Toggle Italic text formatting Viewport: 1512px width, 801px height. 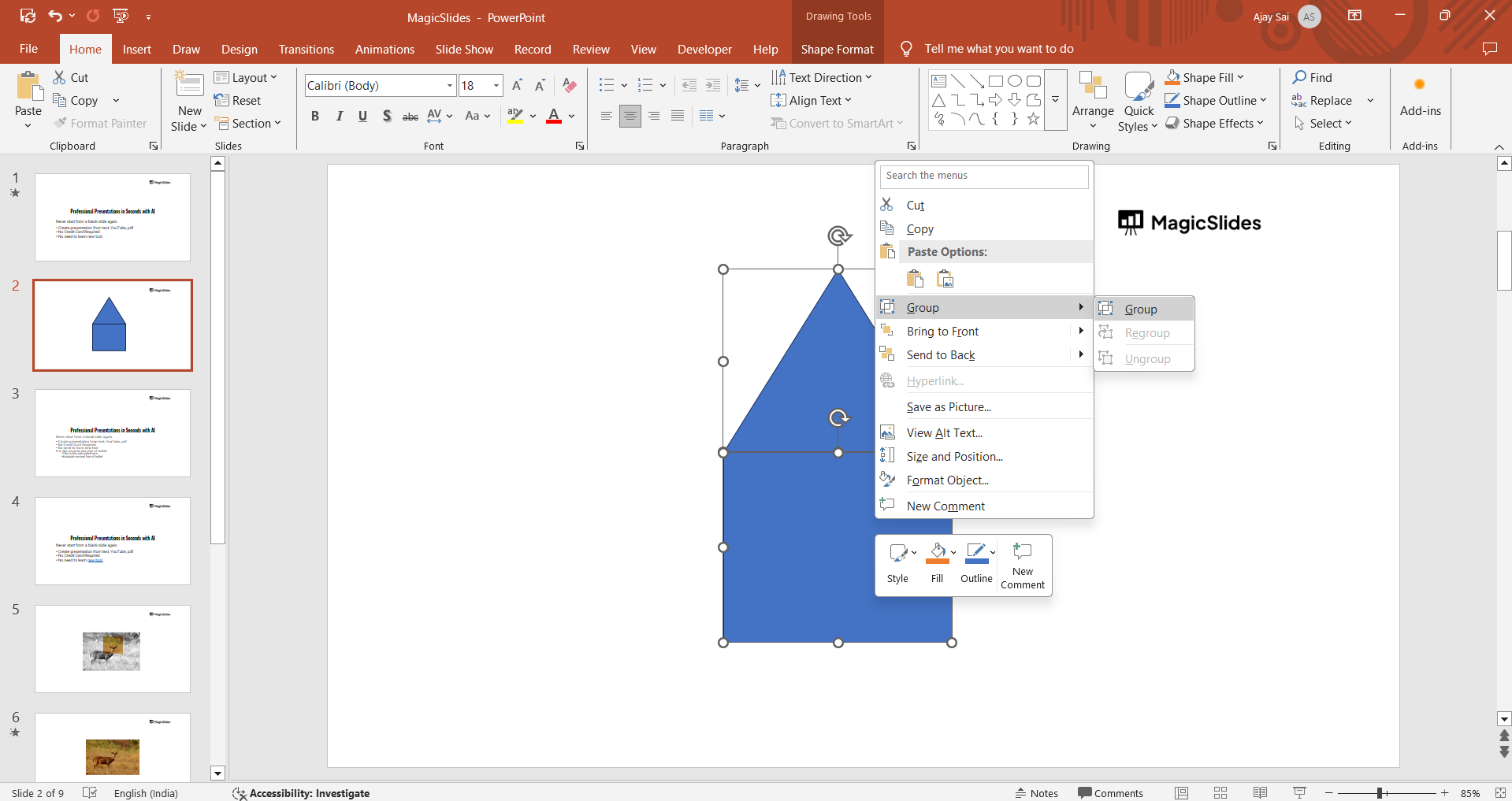coord(340,117)
